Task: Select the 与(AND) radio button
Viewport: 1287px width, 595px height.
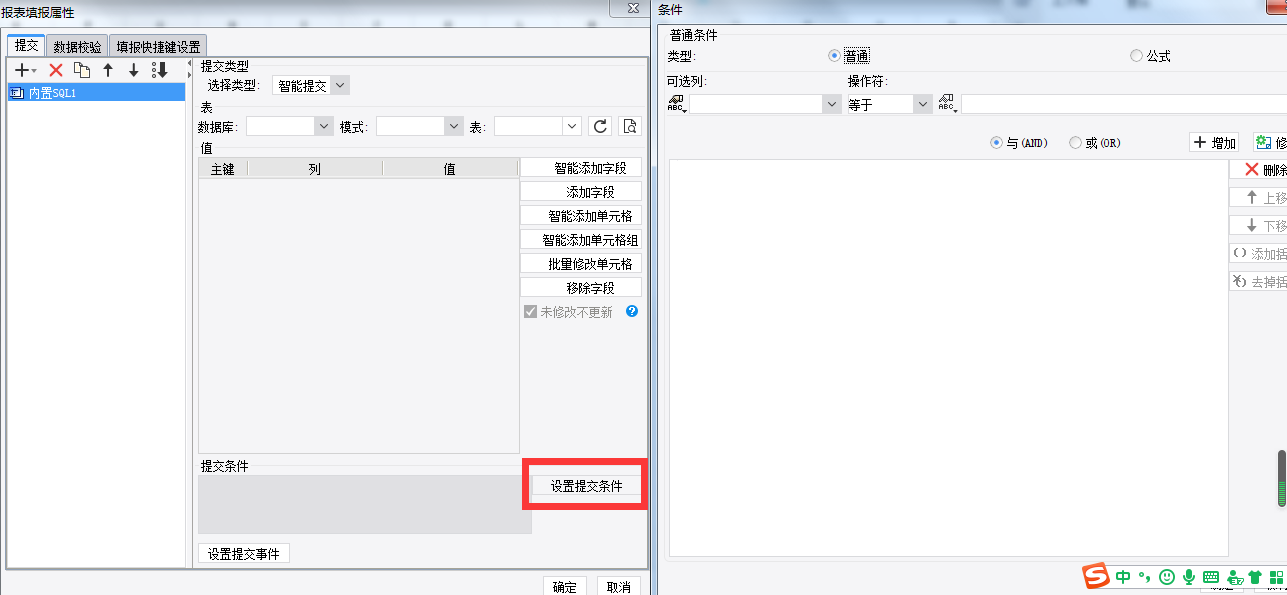Action: (996, 143)
